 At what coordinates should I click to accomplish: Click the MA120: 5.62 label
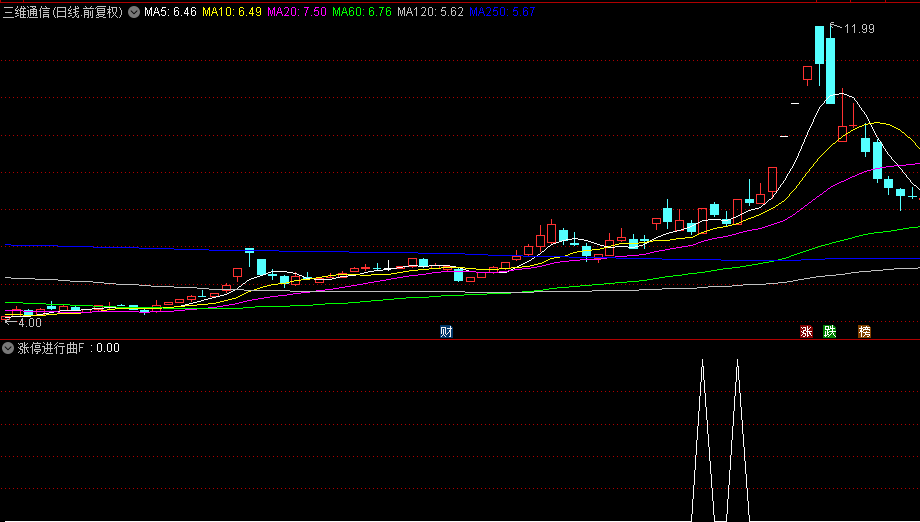tap(430, 13)
